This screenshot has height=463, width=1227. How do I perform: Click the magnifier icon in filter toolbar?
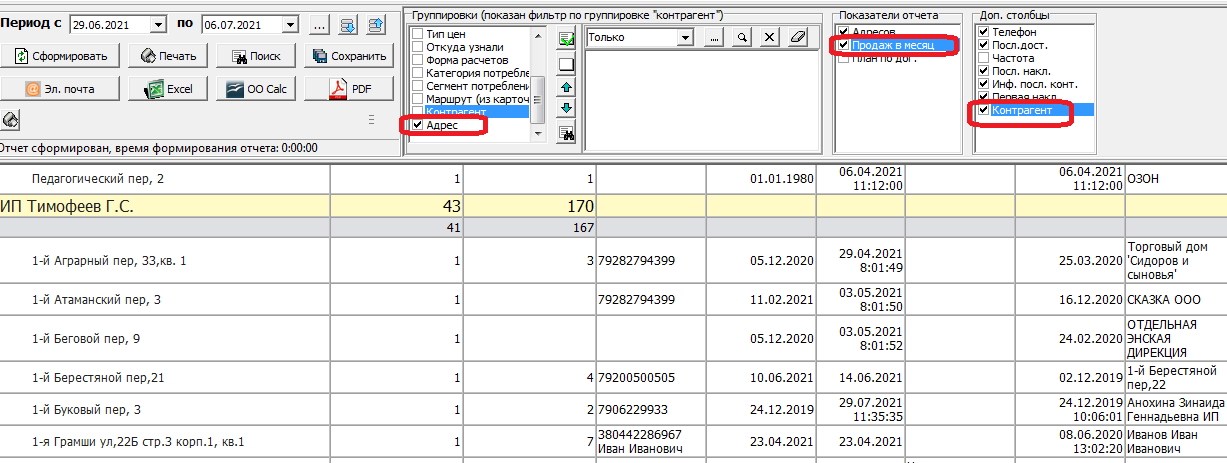742,37
